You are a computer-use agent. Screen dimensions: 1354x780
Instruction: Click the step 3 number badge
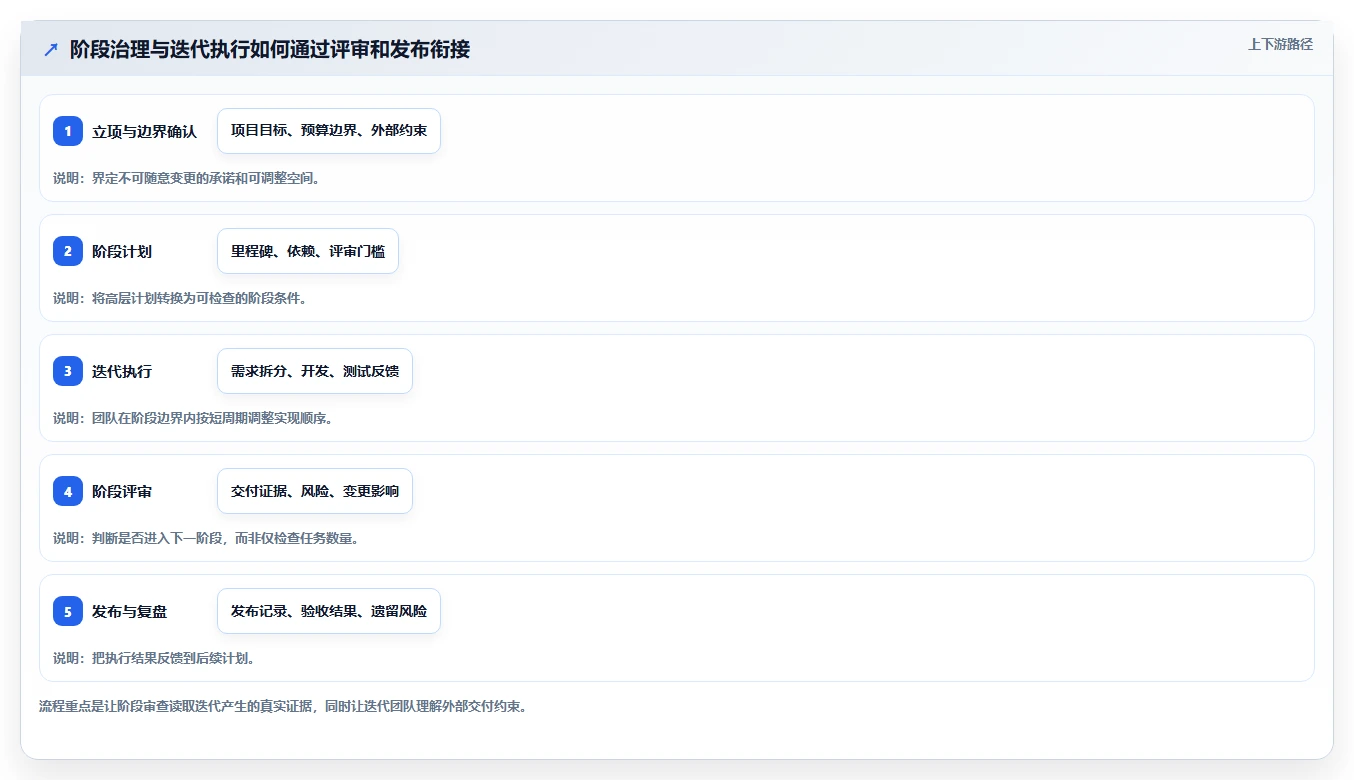point(68,371)
